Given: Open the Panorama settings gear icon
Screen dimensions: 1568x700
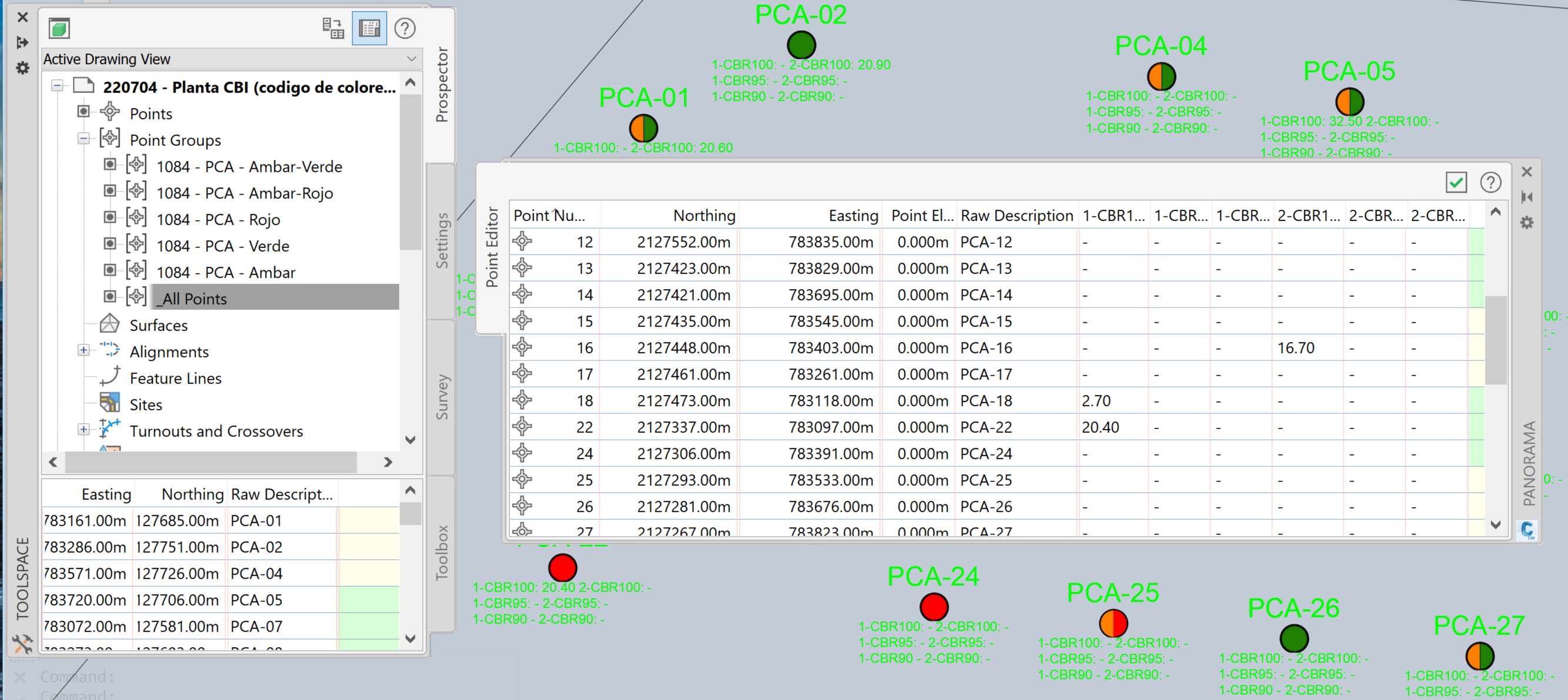Looking at the screenshot, I should coord(1527,223).
